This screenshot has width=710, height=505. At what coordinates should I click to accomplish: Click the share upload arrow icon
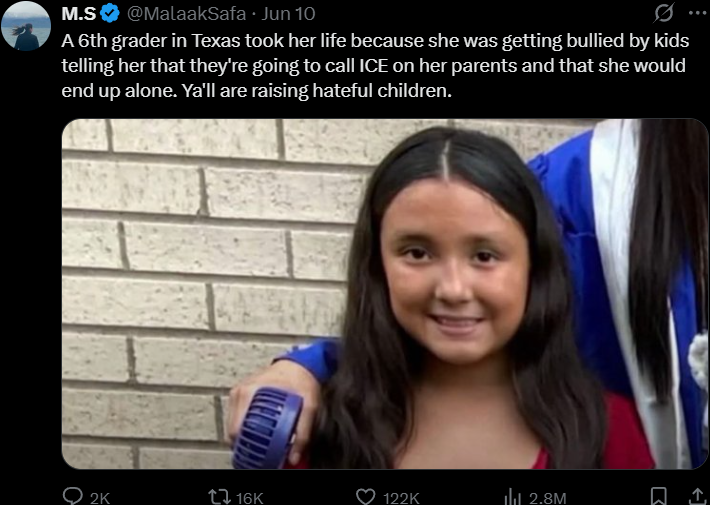click(x=698, y=497)
